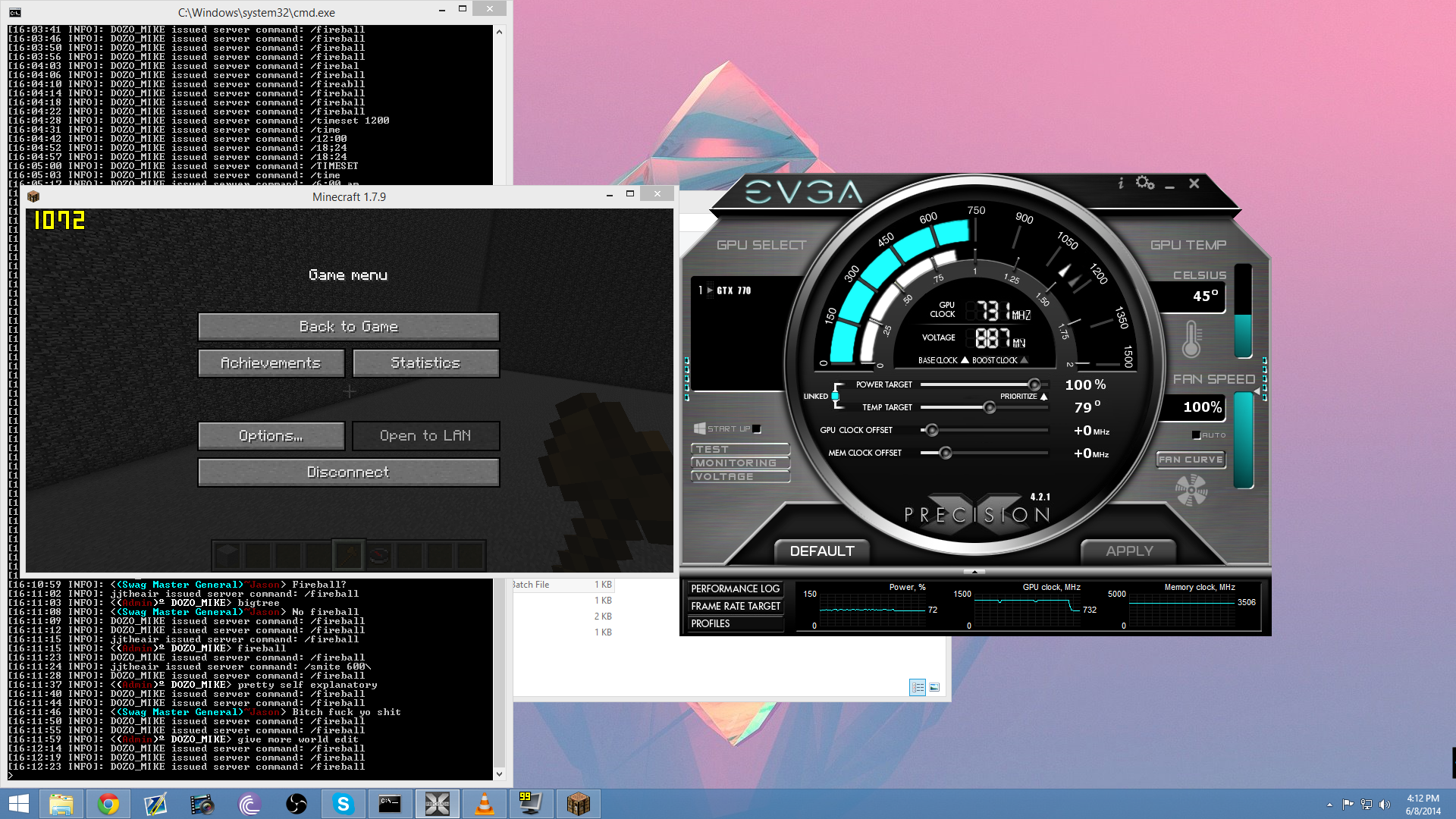Toggle the fan speed Auto checkbox

(x=1196, y=435)
